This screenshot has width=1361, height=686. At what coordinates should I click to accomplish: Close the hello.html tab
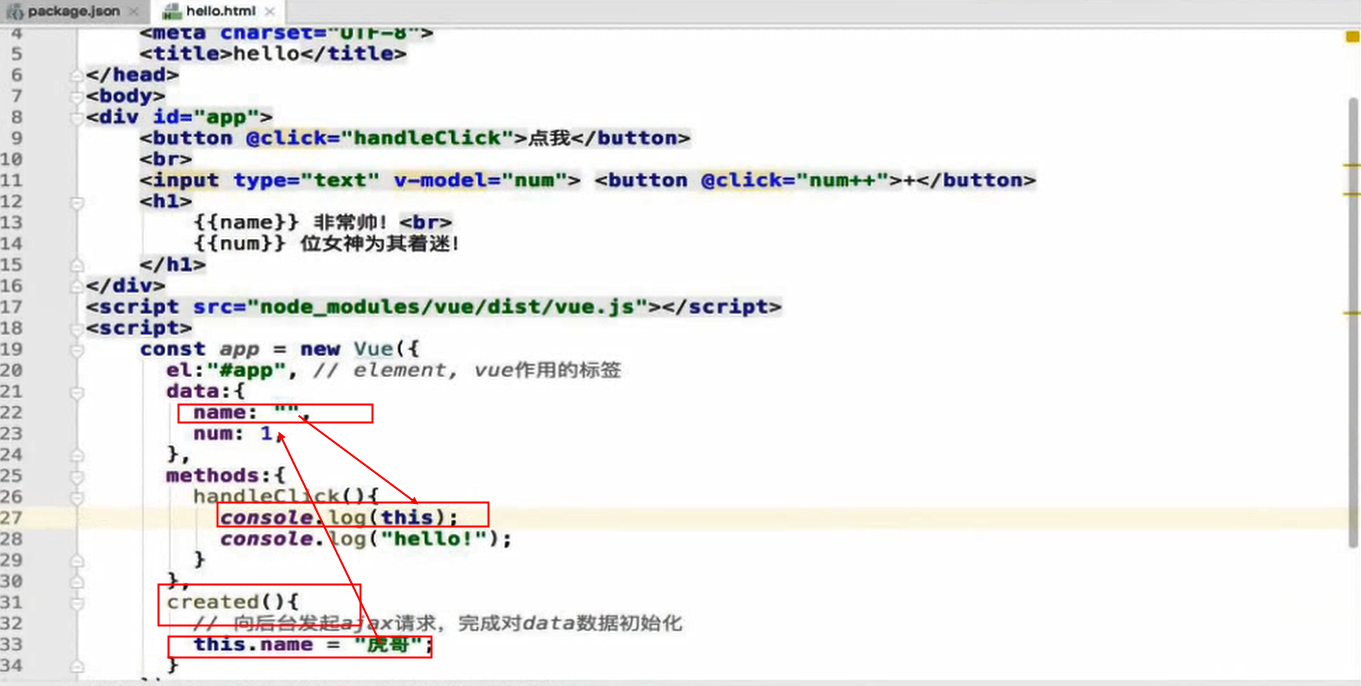[x=270, y=12]
